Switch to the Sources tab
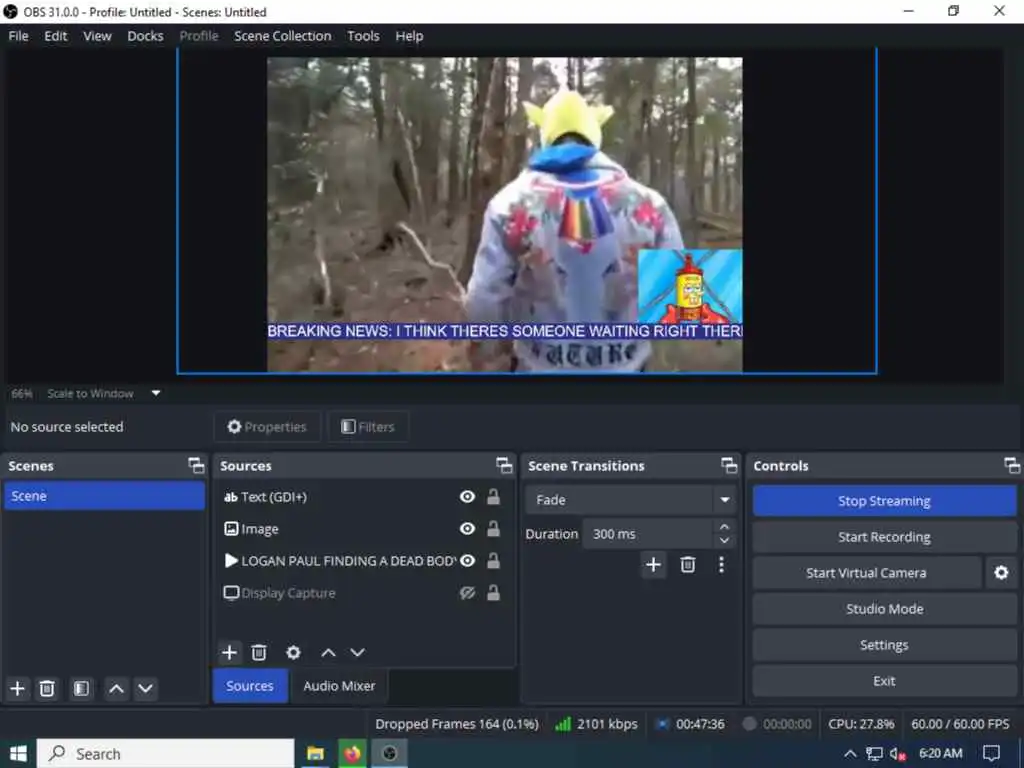 click(x=250, y=686)
